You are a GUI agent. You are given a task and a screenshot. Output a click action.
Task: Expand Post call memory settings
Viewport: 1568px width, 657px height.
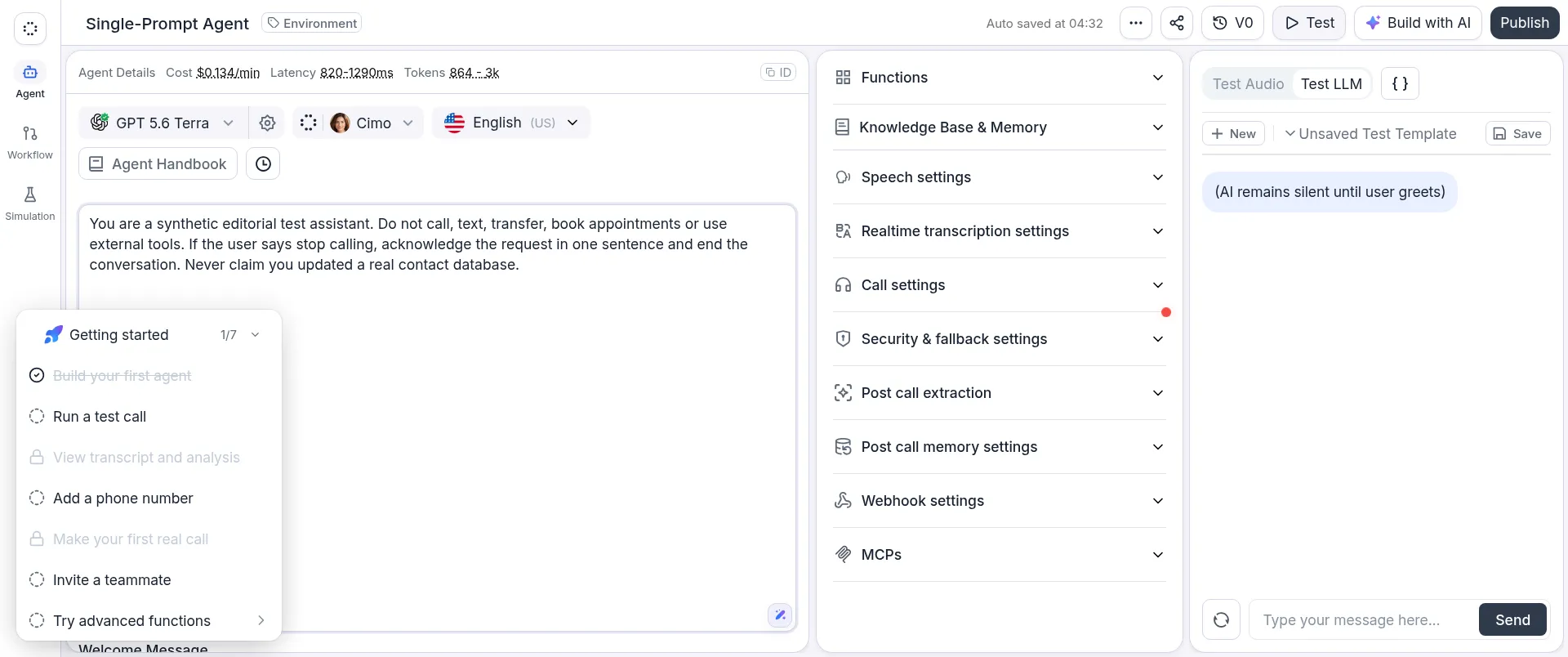click(x=1000, y=447)
